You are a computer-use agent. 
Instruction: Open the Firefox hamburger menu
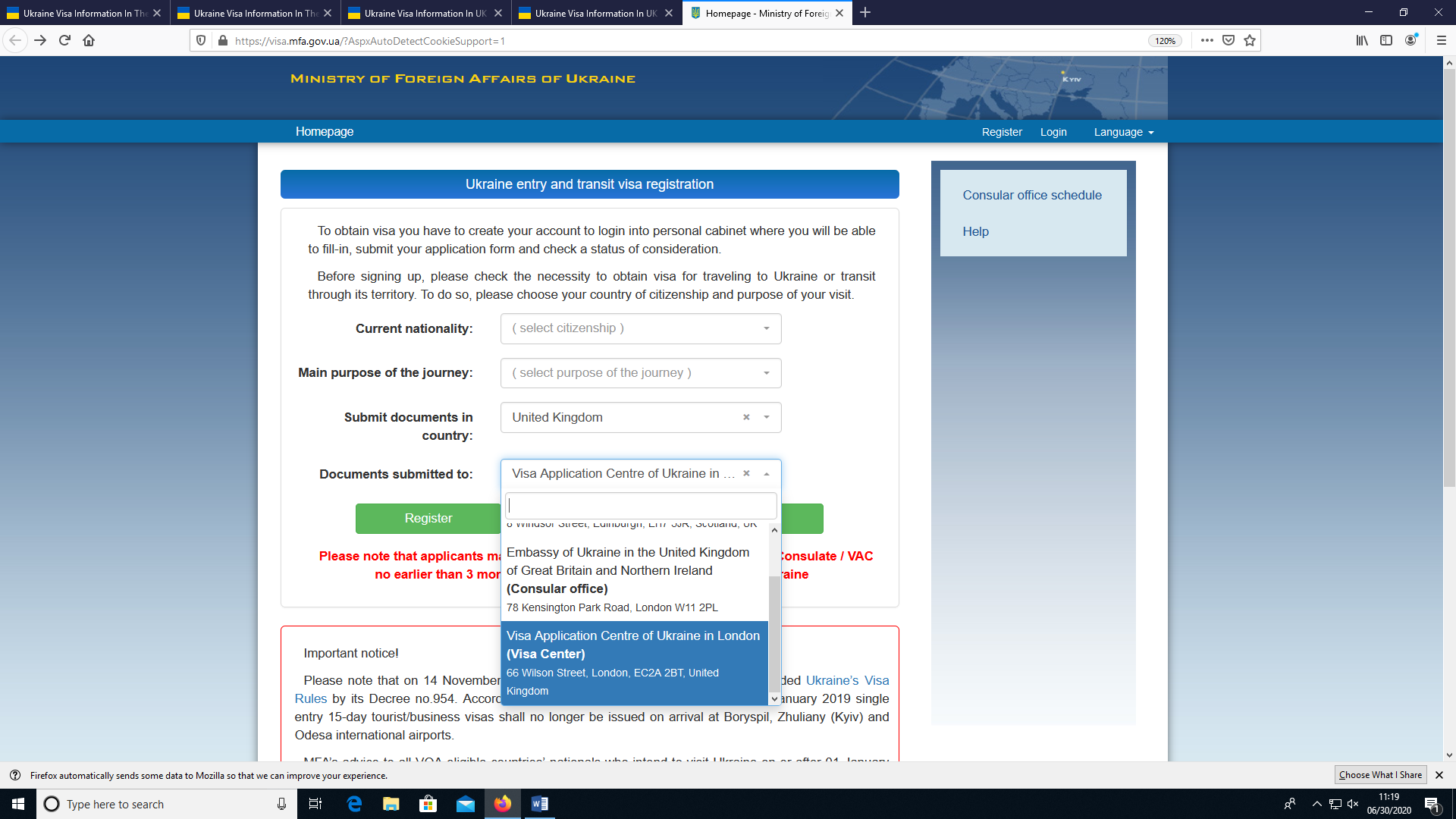(1439, 40)
